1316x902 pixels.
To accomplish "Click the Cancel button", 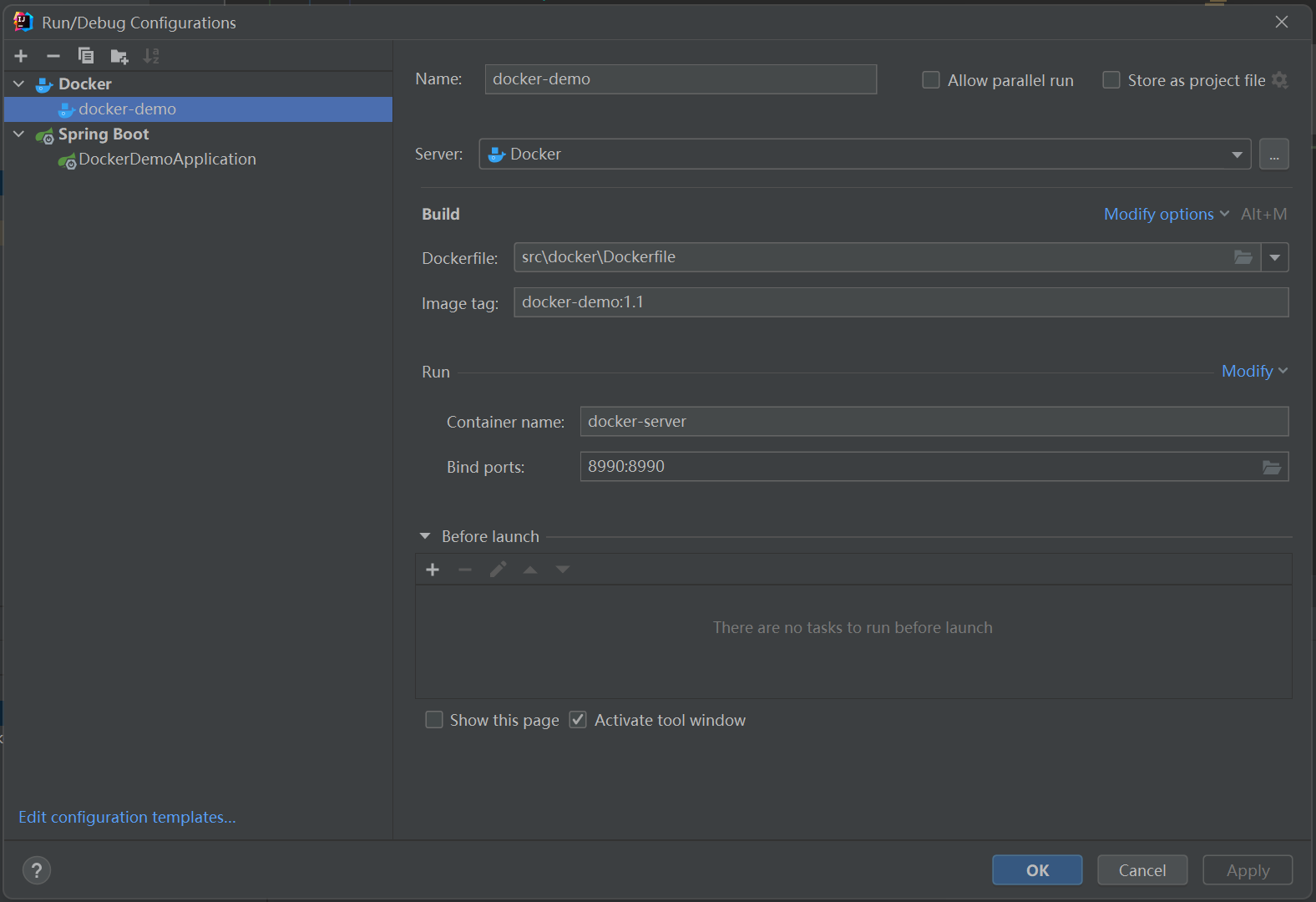I will pos(1142,870).
